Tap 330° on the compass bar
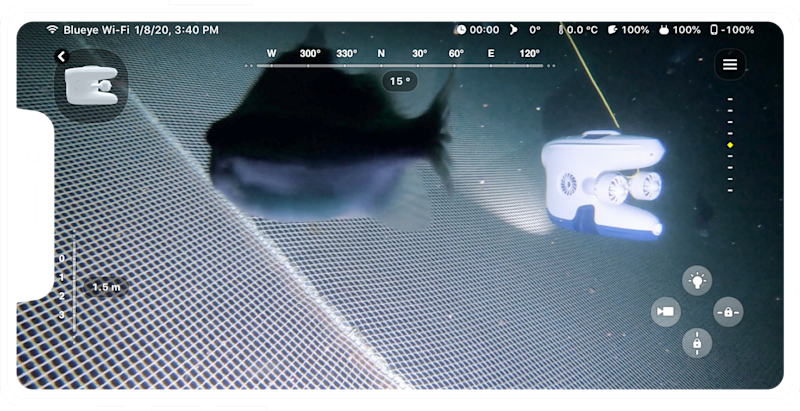Screen dimensions: 800x411 click(x=346, y=54)
